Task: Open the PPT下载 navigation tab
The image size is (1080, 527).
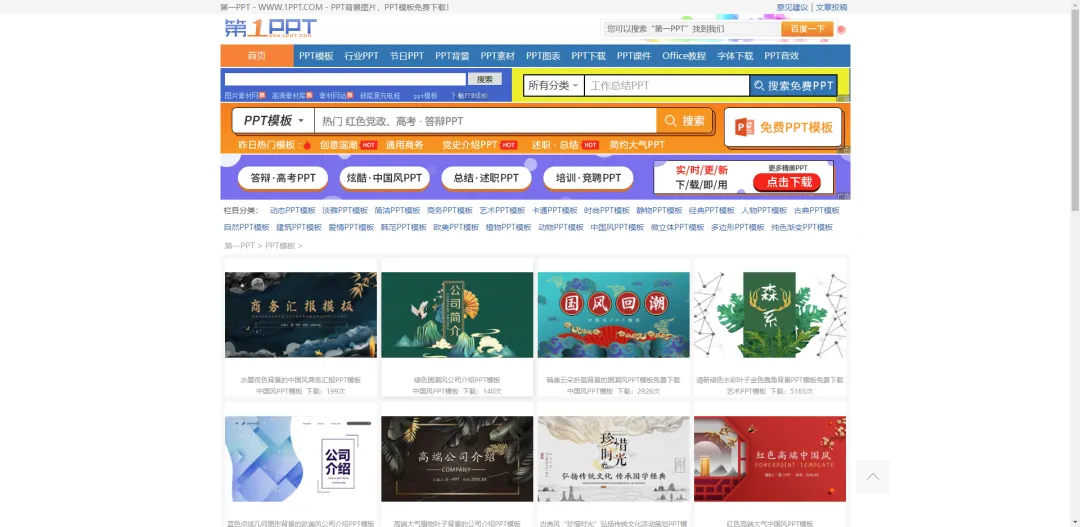Action: click(x=589, y=56)
